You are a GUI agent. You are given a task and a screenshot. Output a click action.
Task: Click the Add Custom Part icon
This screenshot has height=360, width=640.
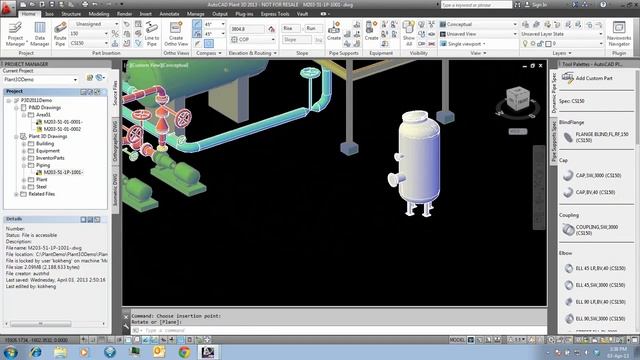coord(568,78)
